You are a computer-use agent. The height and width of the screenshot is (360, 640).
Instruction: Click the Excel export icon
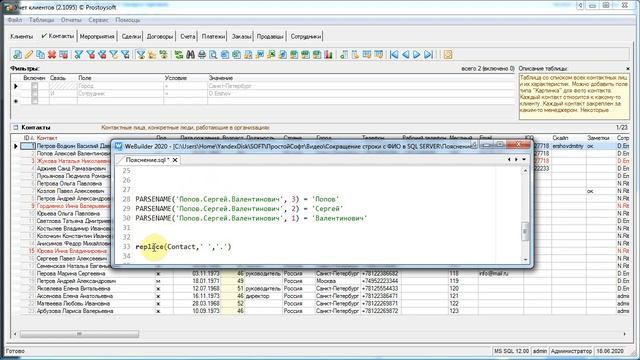tap(271, 54)
